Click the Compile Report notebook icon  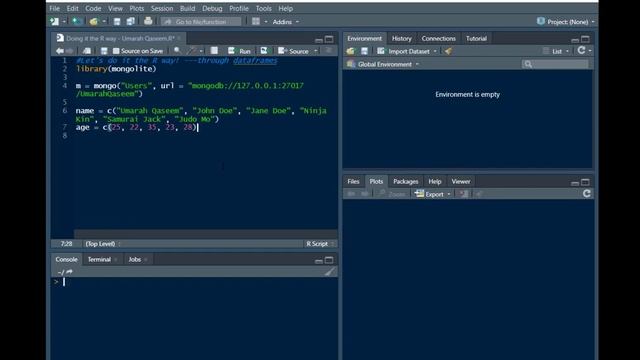[214, 51]
